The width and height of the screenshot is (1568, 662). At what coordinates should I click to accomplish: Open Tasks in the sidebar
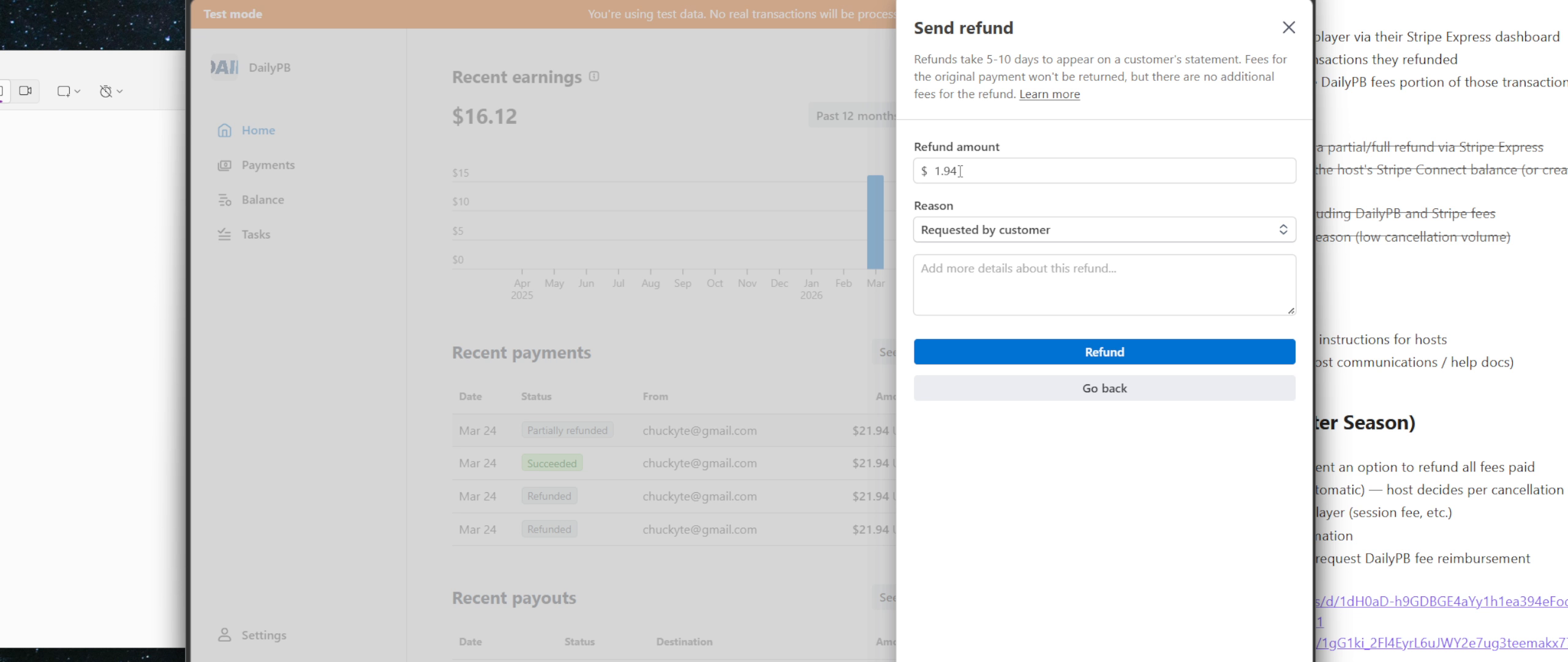[x=255, y=234]
